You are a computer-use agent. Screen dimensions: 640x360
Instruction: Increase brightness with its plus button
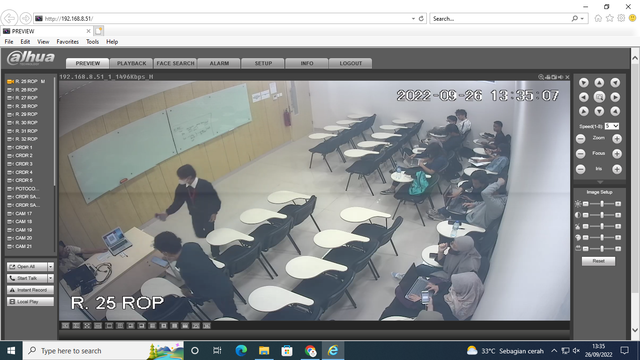618,204
